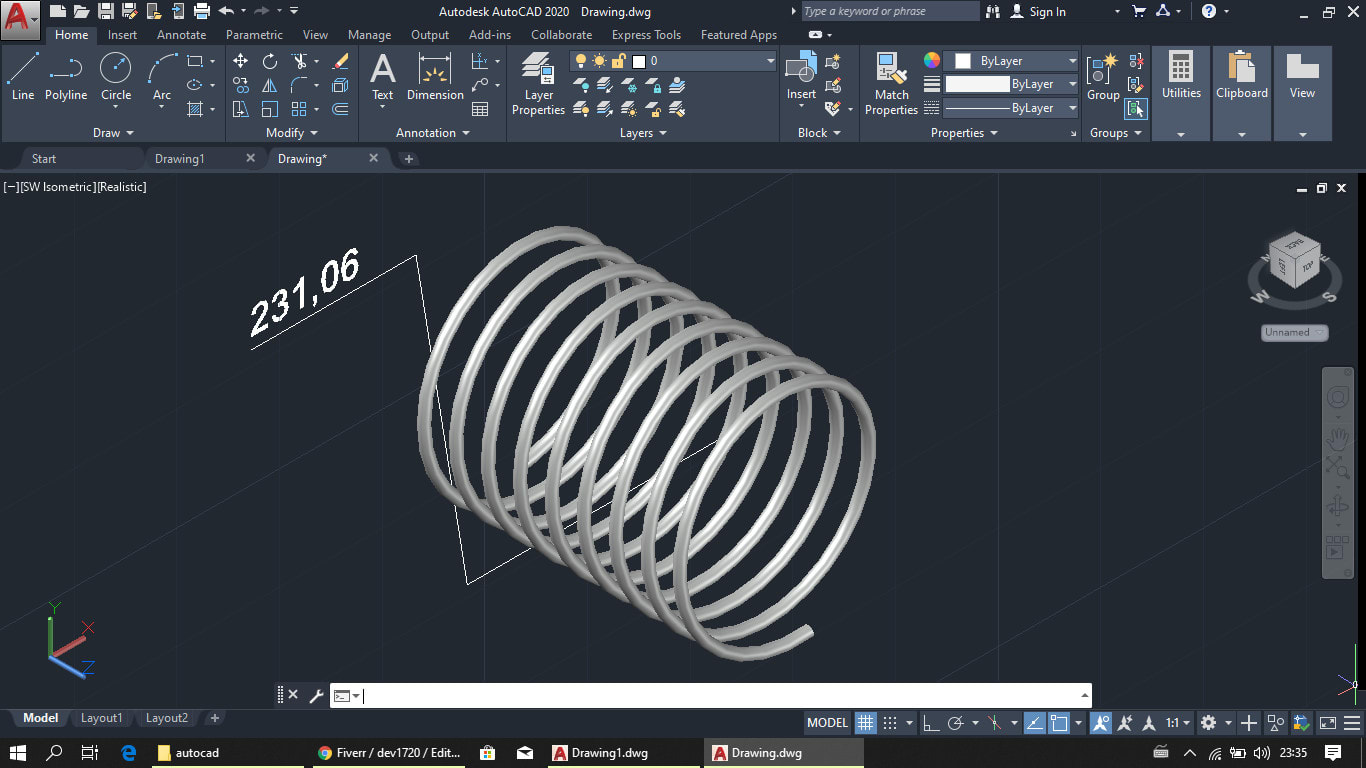Select the Polyline tool

coord(66,77)
